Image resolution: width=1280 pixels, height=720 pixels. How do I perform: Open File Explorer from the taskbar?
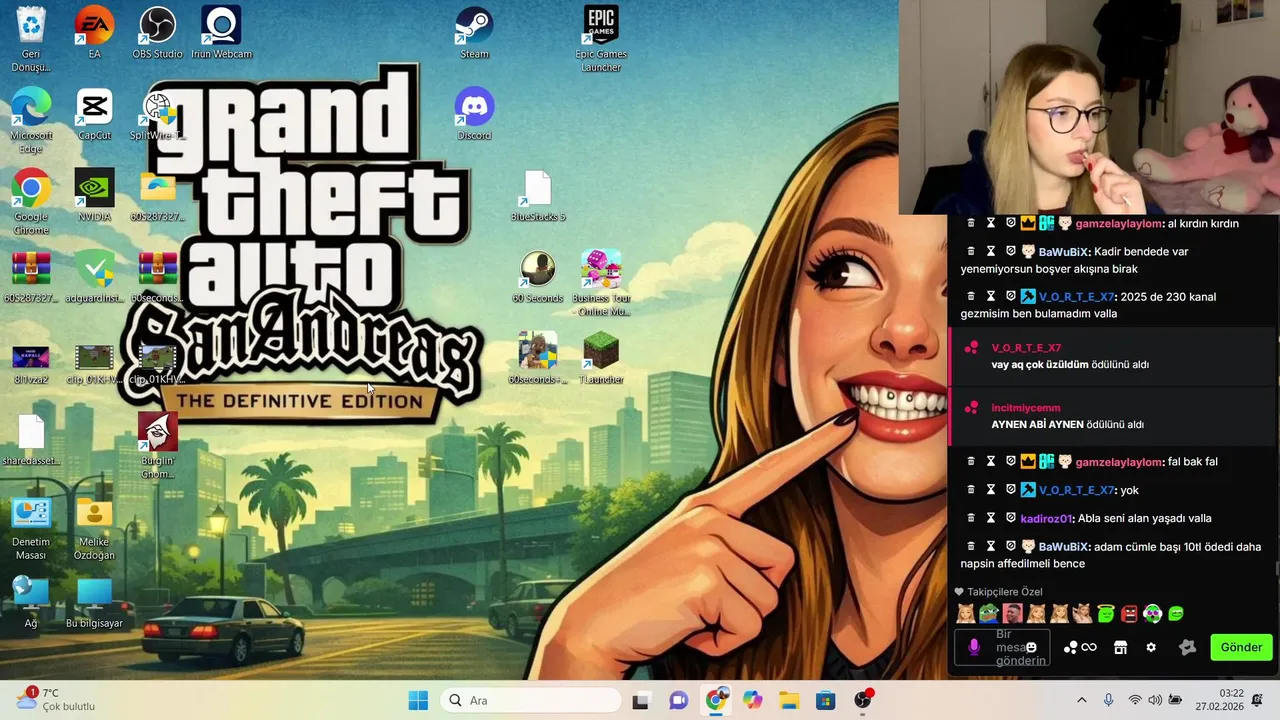789,700
